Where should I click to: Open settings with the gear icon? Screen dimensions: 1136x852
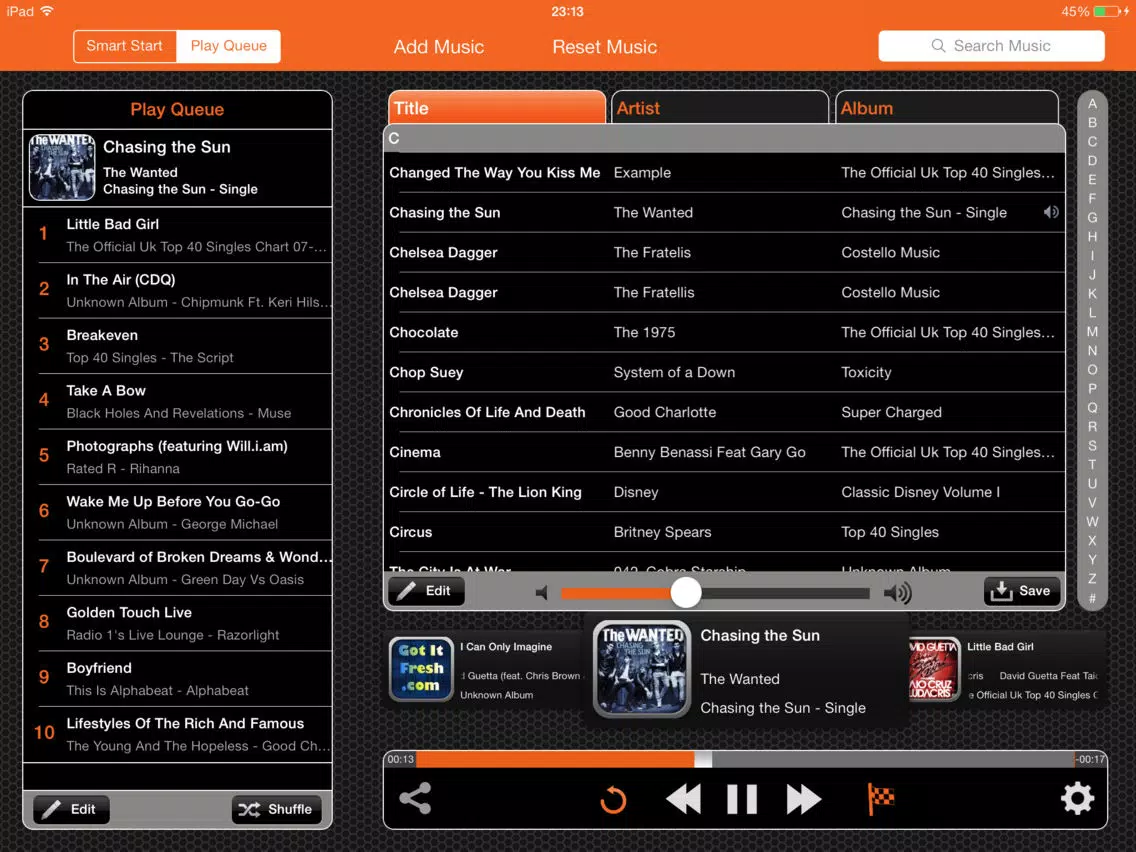coord(1077,798)
